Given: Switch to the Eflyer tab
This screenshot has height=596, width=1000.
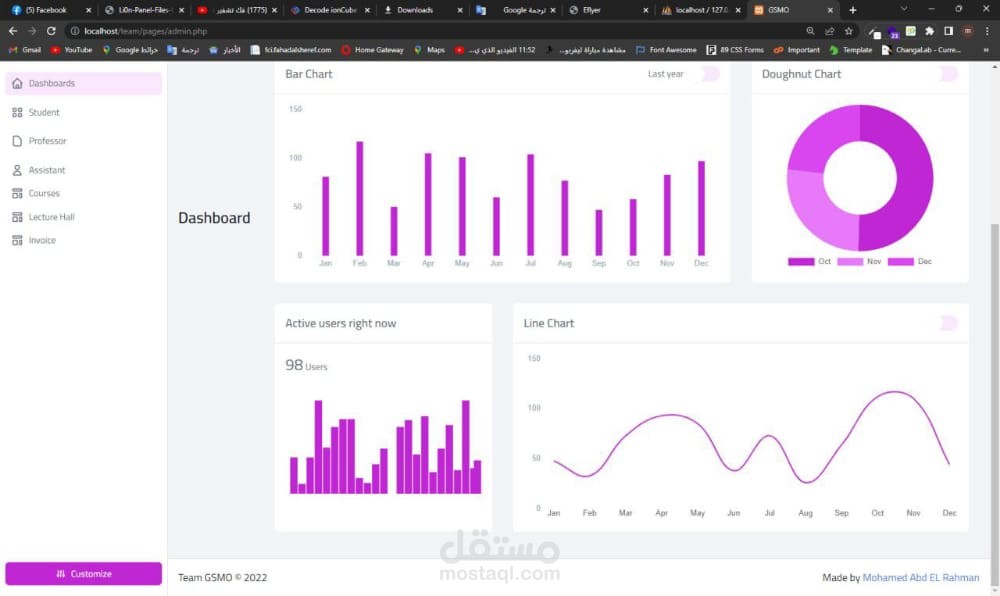Looking at the screenshot, I should pos(608,10).
